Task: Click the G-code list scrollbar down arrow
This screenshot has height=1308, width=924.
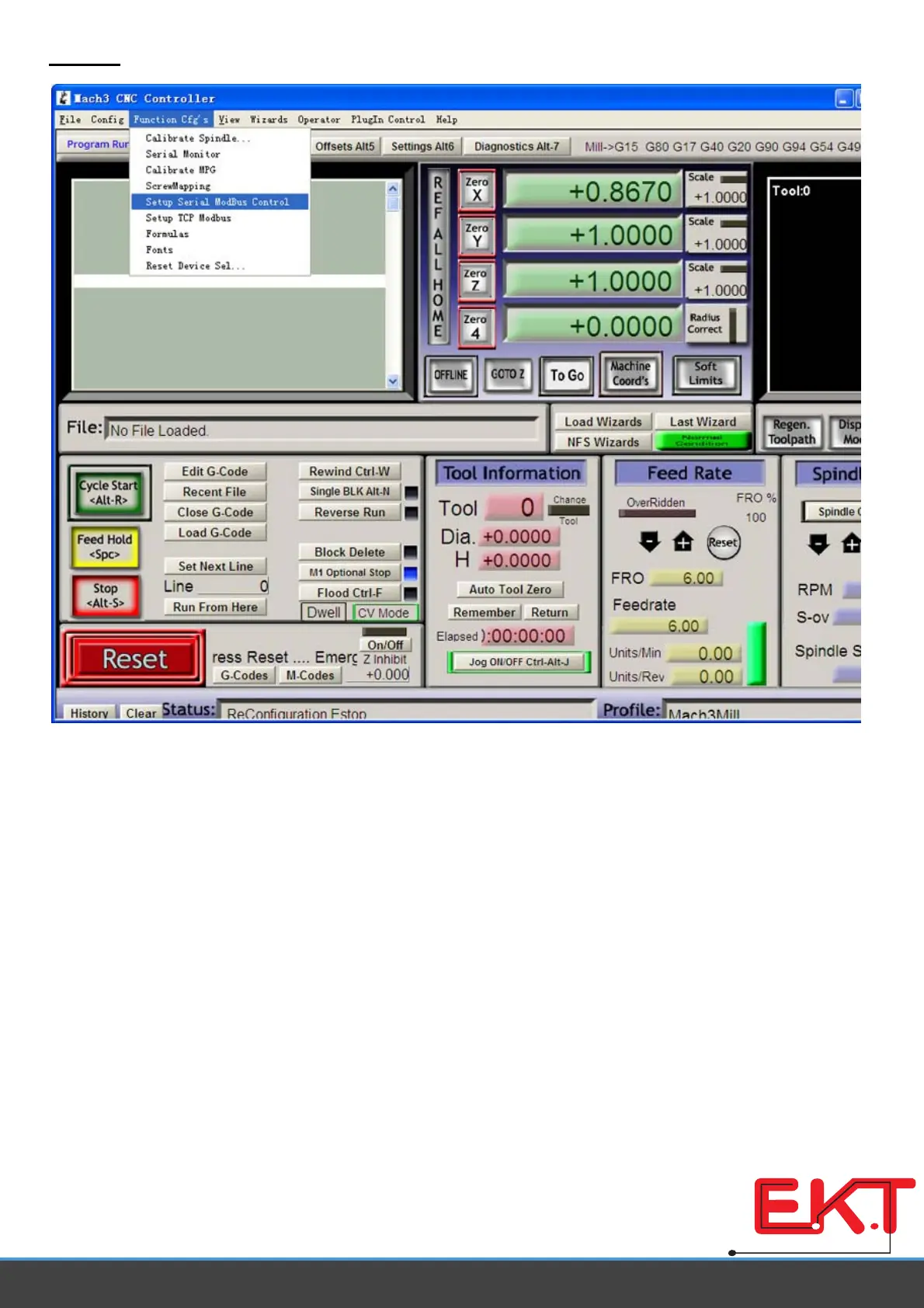Action: 393,381
